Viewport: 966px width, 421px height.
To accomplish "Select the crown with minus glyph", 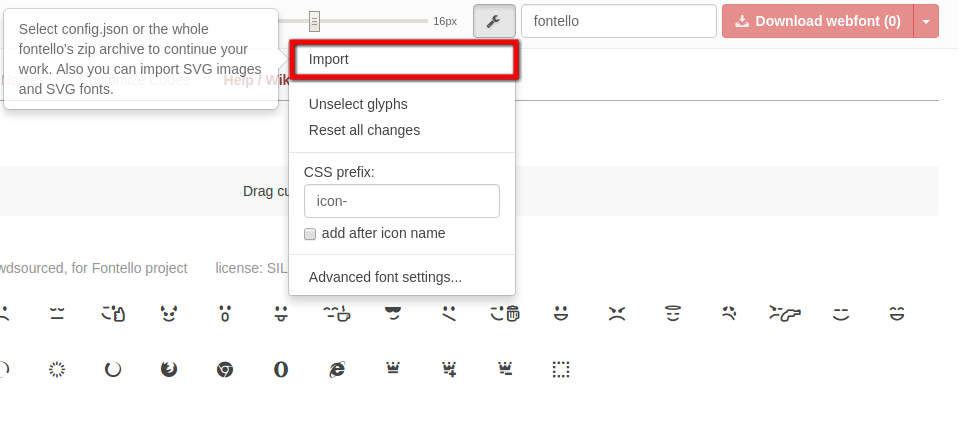I will (x=505, y=369).
